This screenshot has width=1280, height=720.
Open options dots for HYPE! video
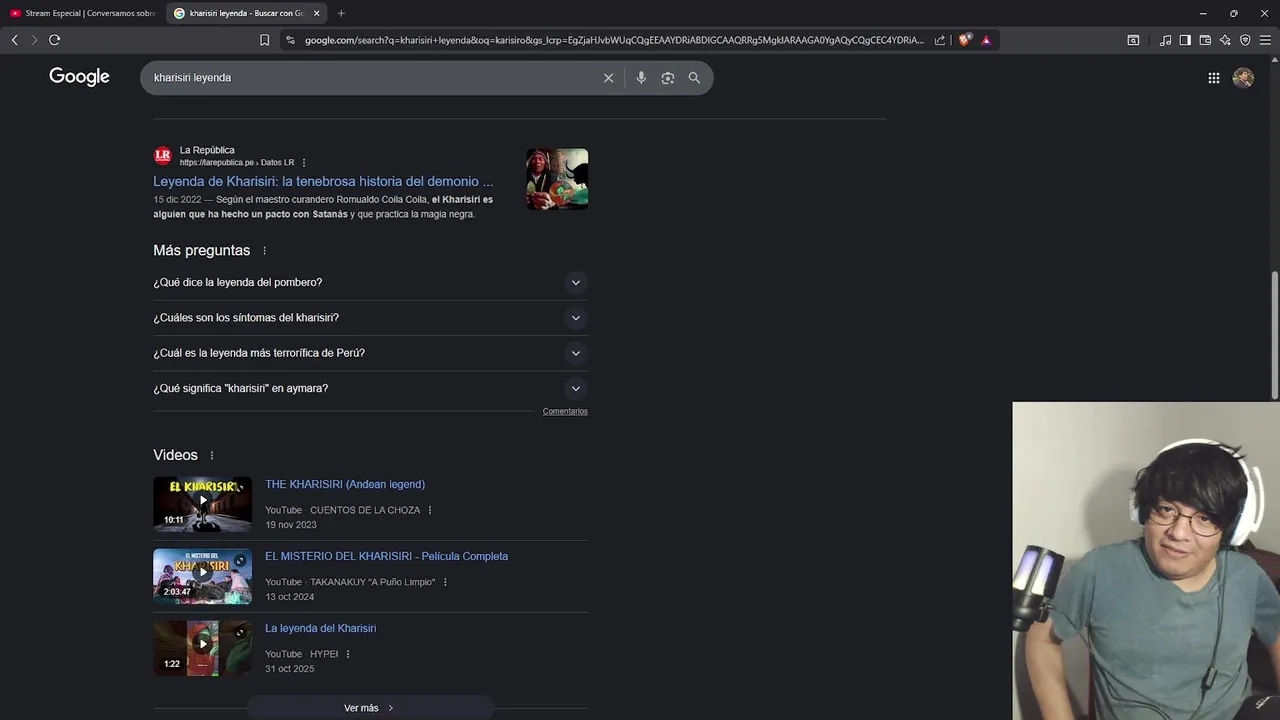click(347, 654)
